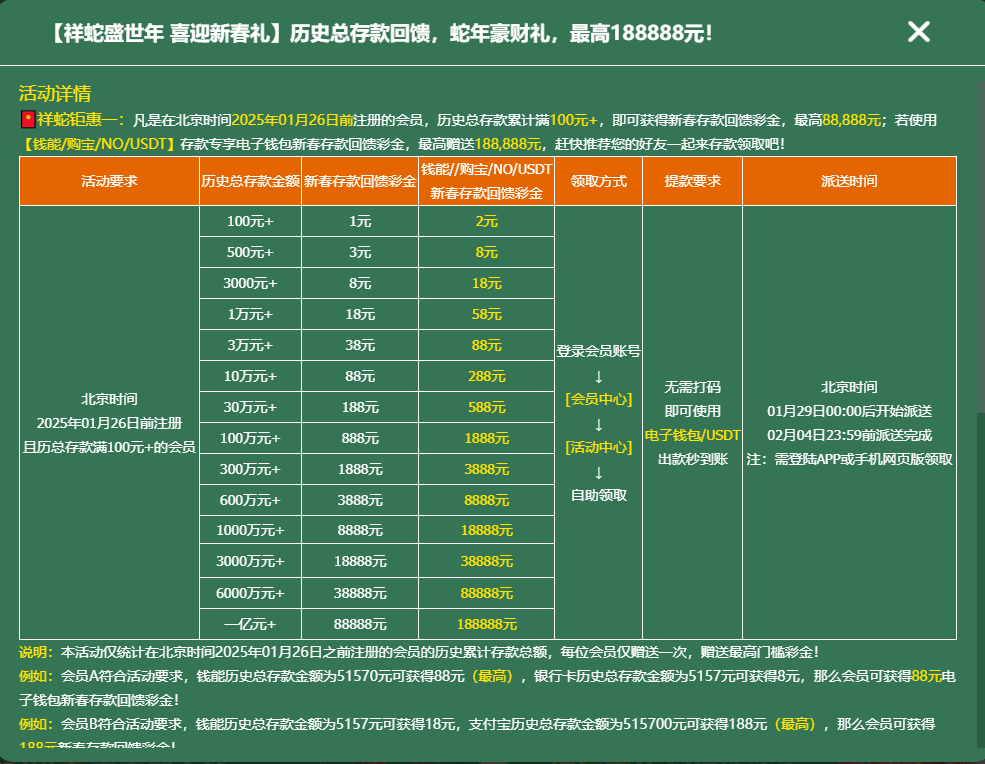Select the 历史总存款金额 column header
Screen dimensions: 985x764
tap(250, 181)
